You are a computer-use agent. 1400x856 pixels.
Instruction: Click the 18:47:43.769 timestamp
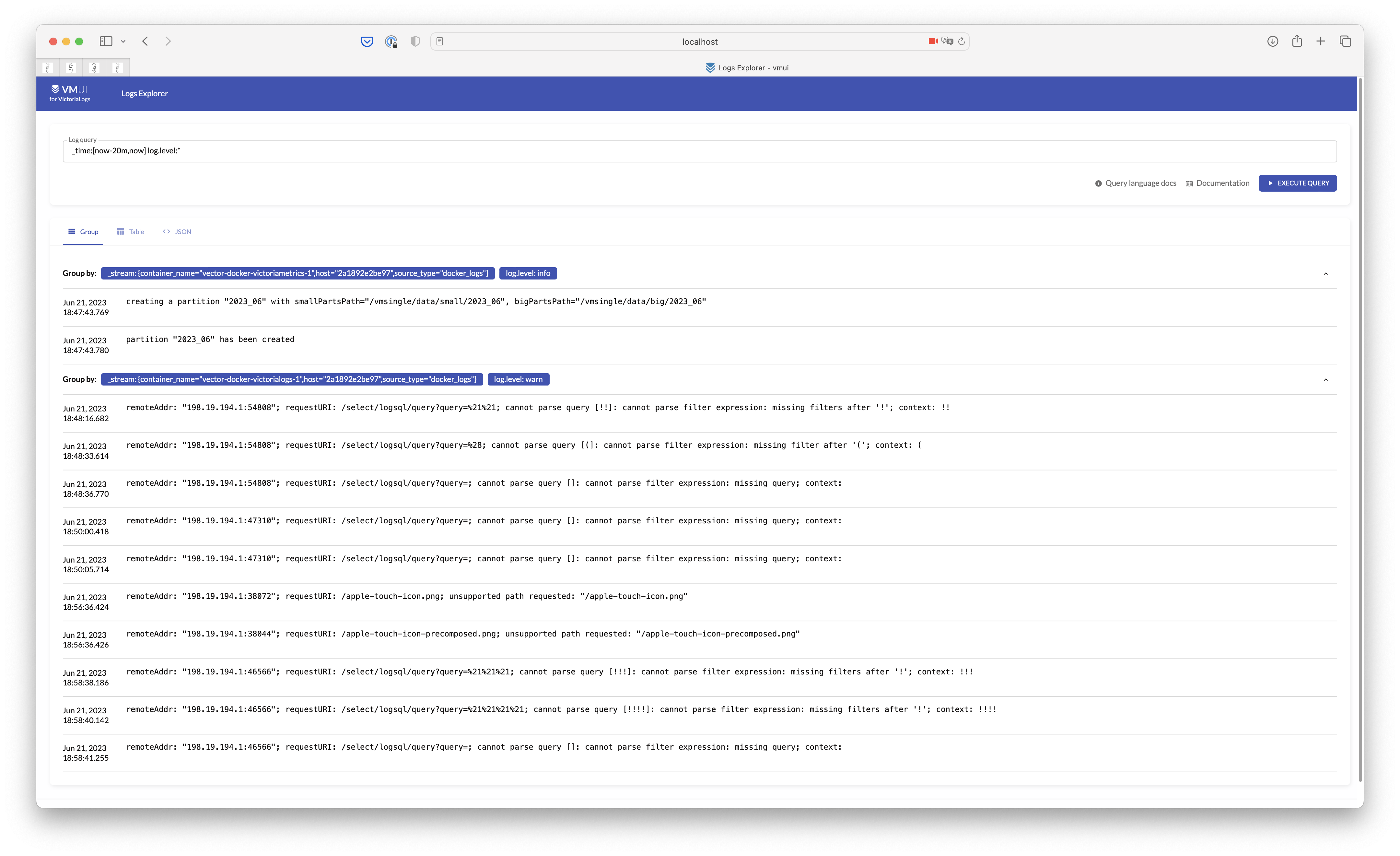[86, 307]
